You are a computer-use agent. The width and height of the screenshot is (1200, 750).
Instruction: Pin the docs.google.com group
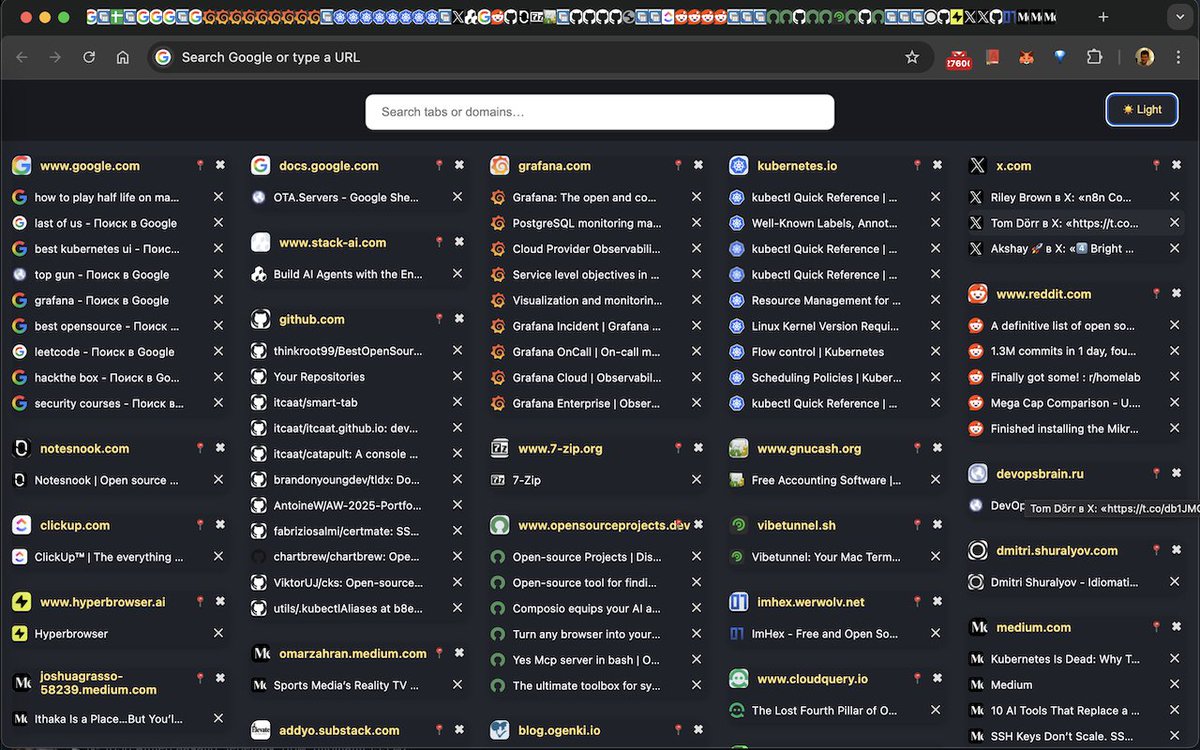point(439,165)
